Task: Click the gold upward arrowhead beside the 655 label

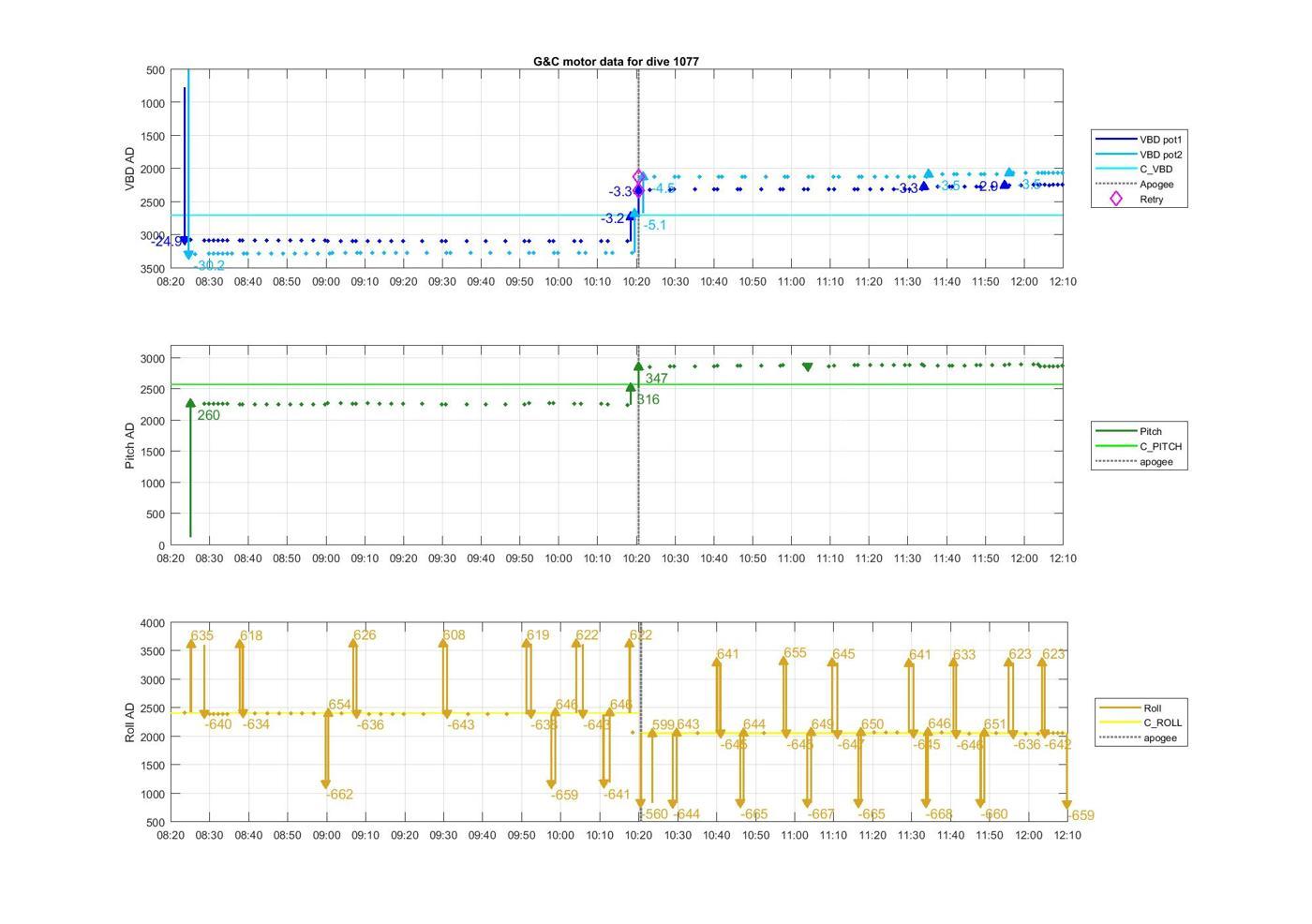Action: [783, 662]
